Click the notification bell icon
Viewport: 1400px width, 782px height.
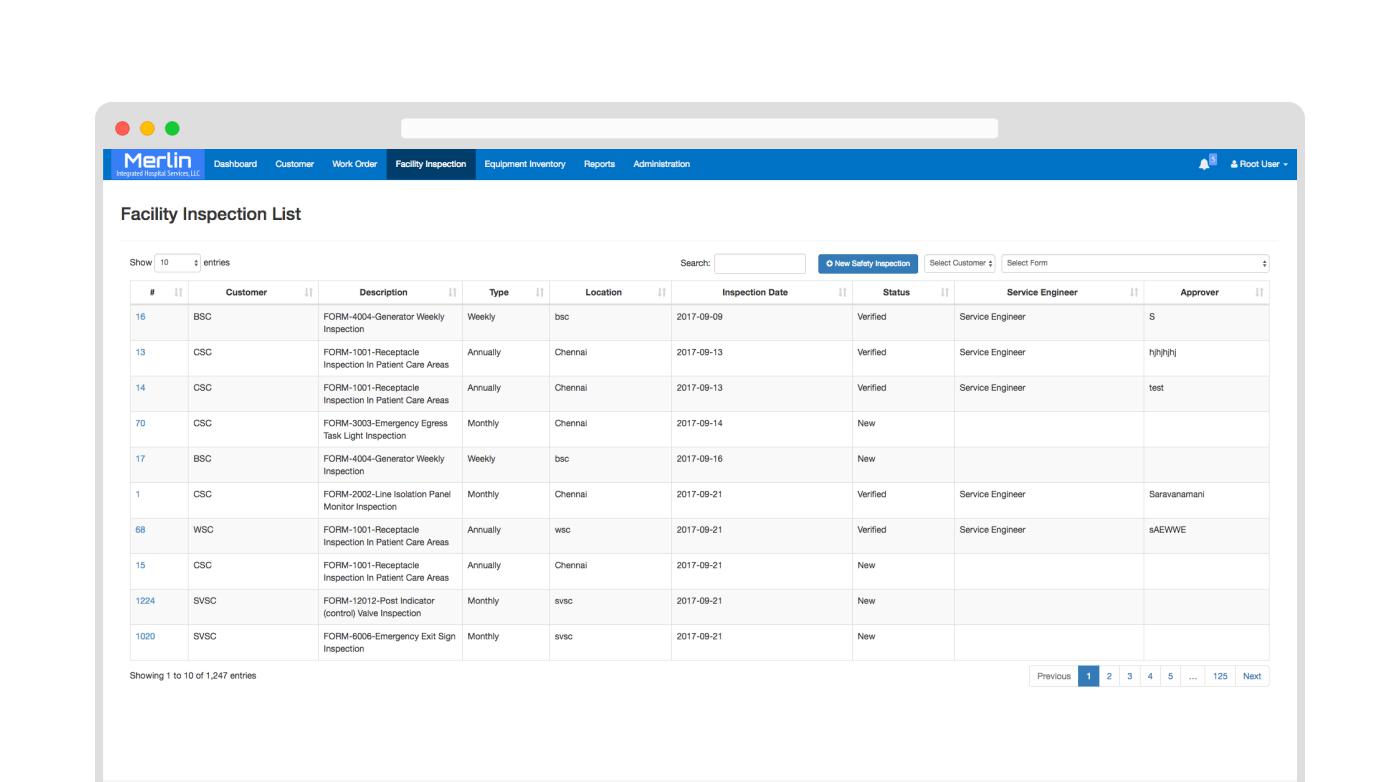tap(1203, 164)
